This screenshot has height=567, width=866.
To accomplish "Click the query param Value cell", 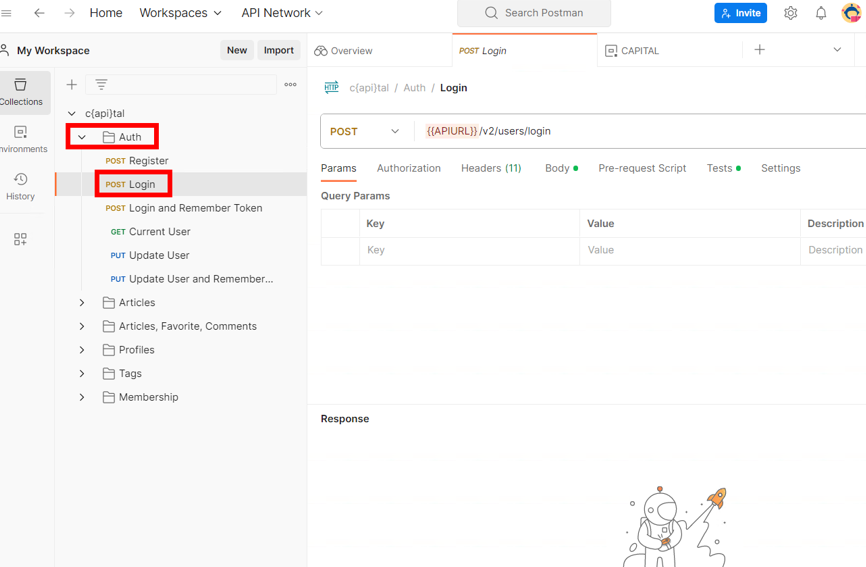I will click(690, 250).
